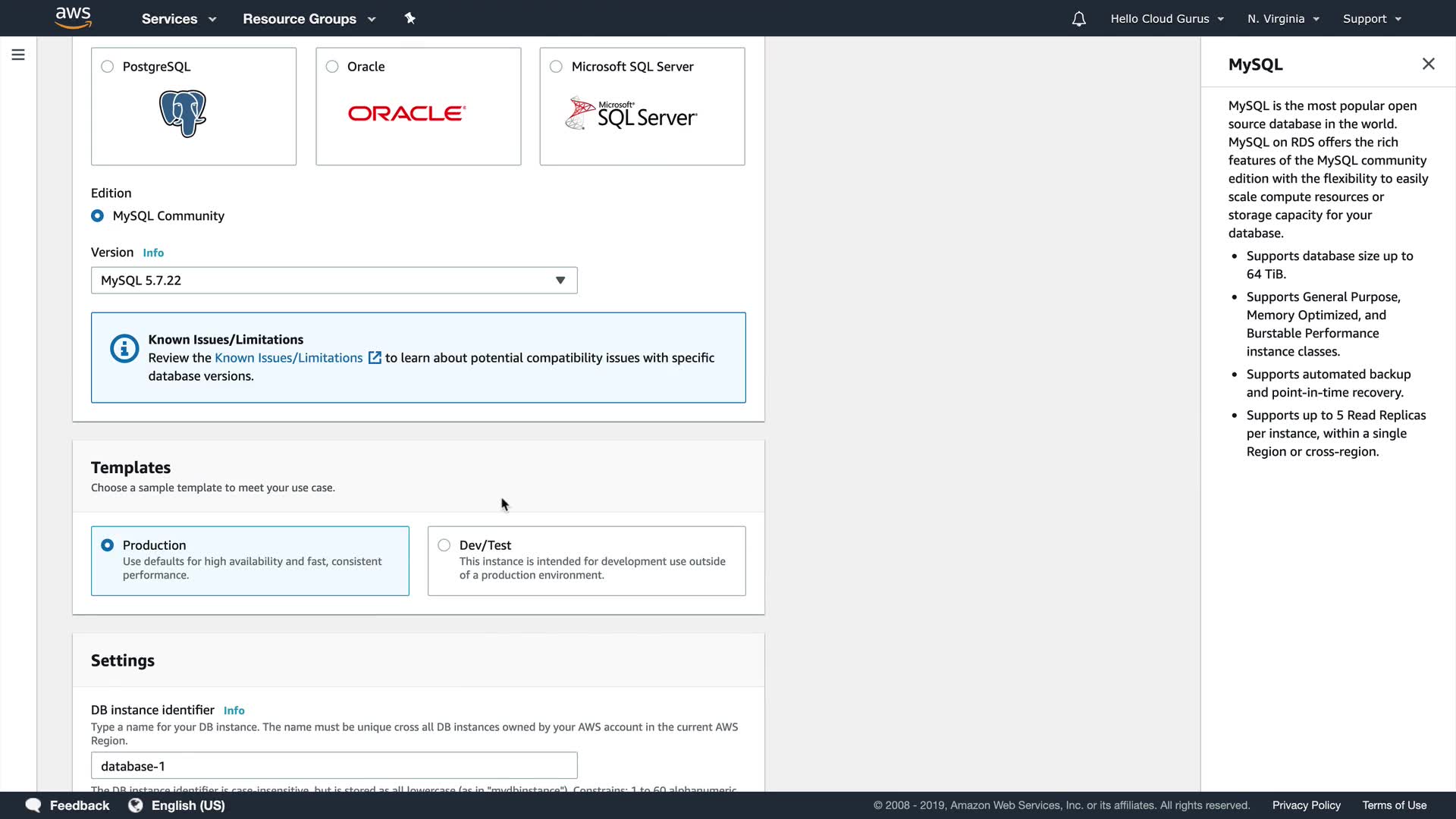Open the Support menu

(x=1371, y=19)
